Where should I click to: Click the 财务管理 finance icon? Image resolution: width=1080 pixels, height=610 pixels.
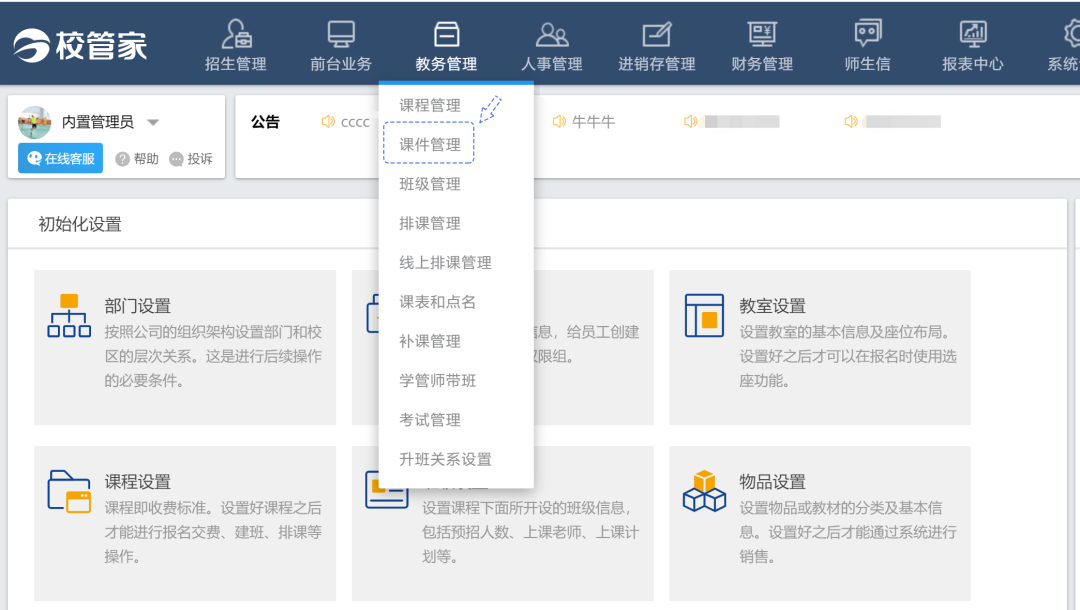pos(760,32)
